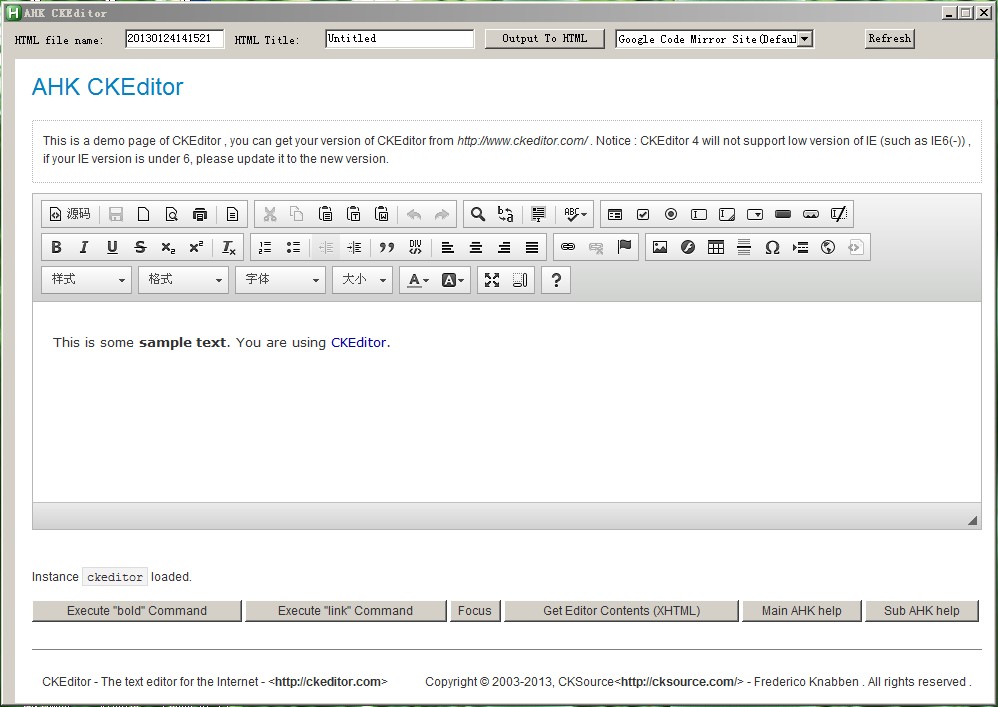Toggle Subscript formatting
Screen dimensions: 998x707
pos(168,248)
